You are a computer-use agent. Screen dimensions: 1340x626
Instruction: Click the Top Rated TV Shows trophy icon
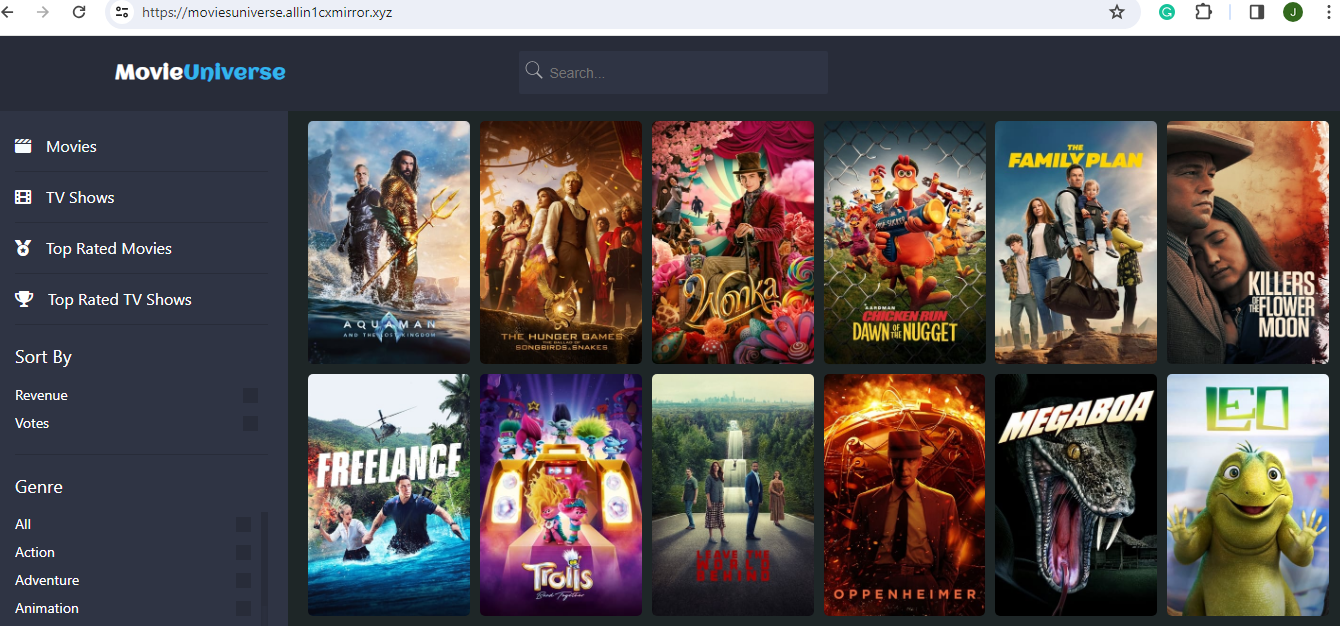pos(24,299)
